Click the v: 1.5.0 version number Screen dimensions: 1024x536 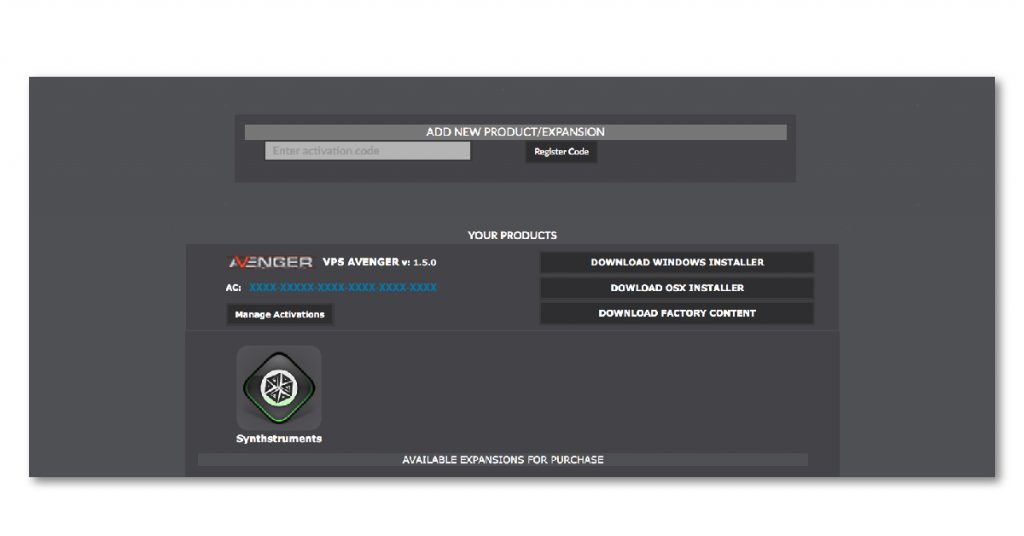[419, 262]
